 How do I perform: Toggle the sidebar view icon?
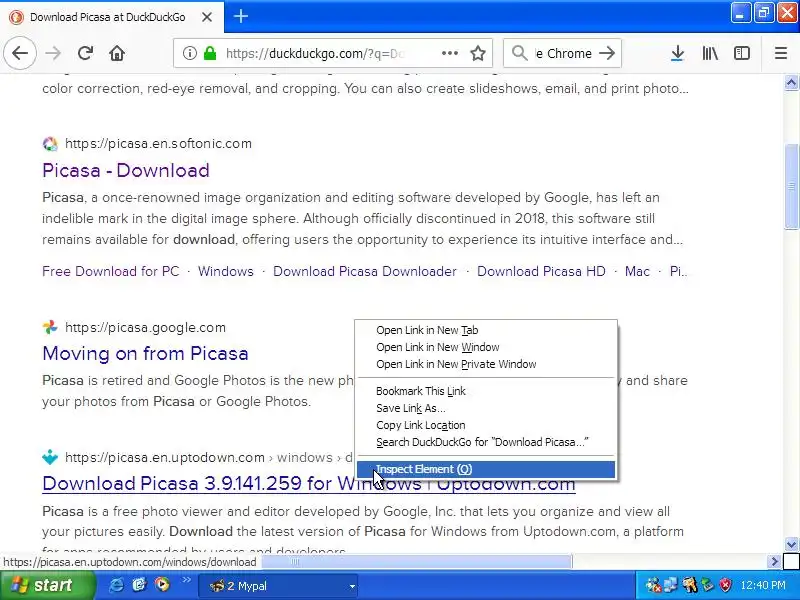(741, 53)
